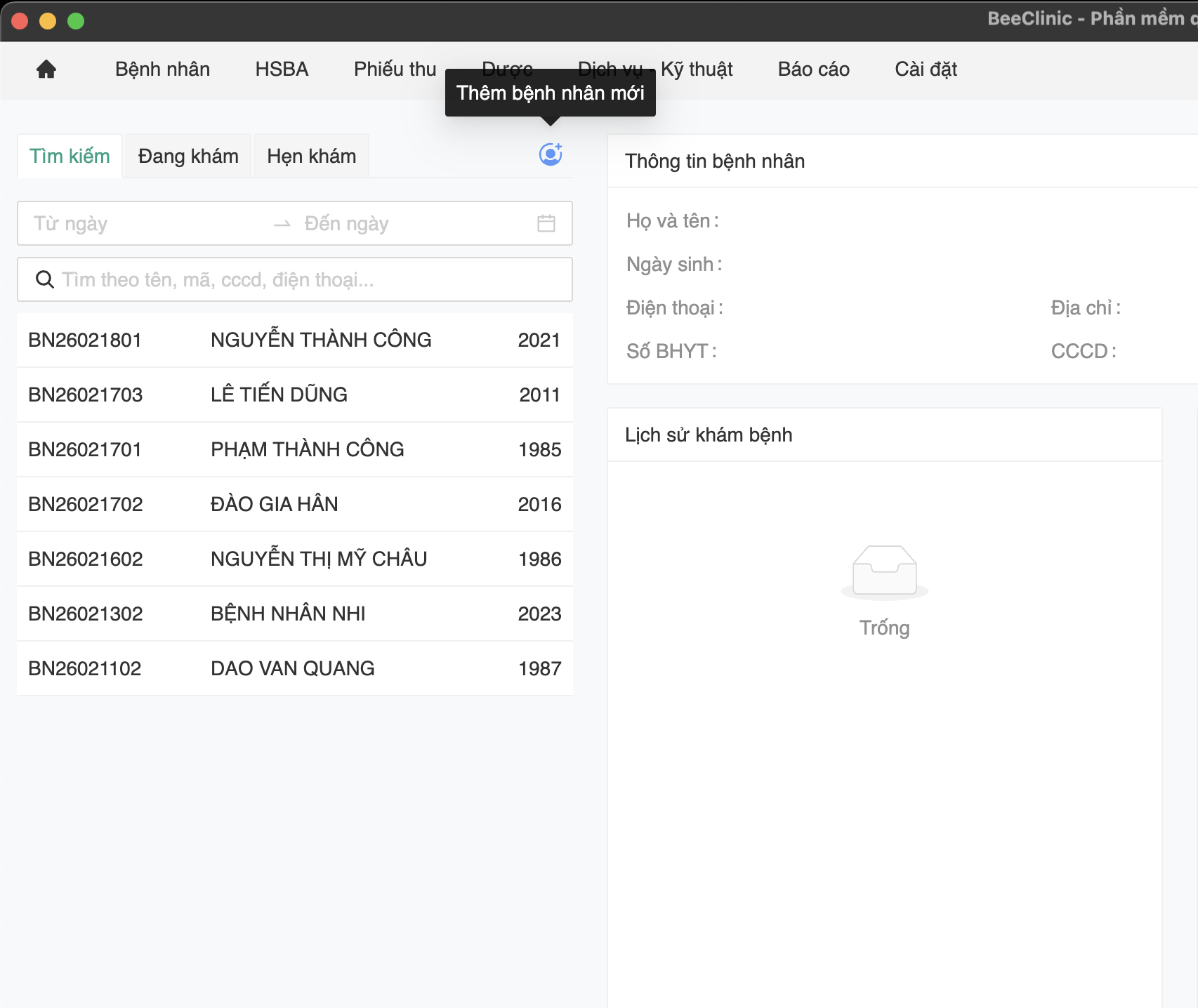Open the calendar icon in date range
Image resolution: width=1198 pixels, height=1008 pixels.
[x=546, y=223]
